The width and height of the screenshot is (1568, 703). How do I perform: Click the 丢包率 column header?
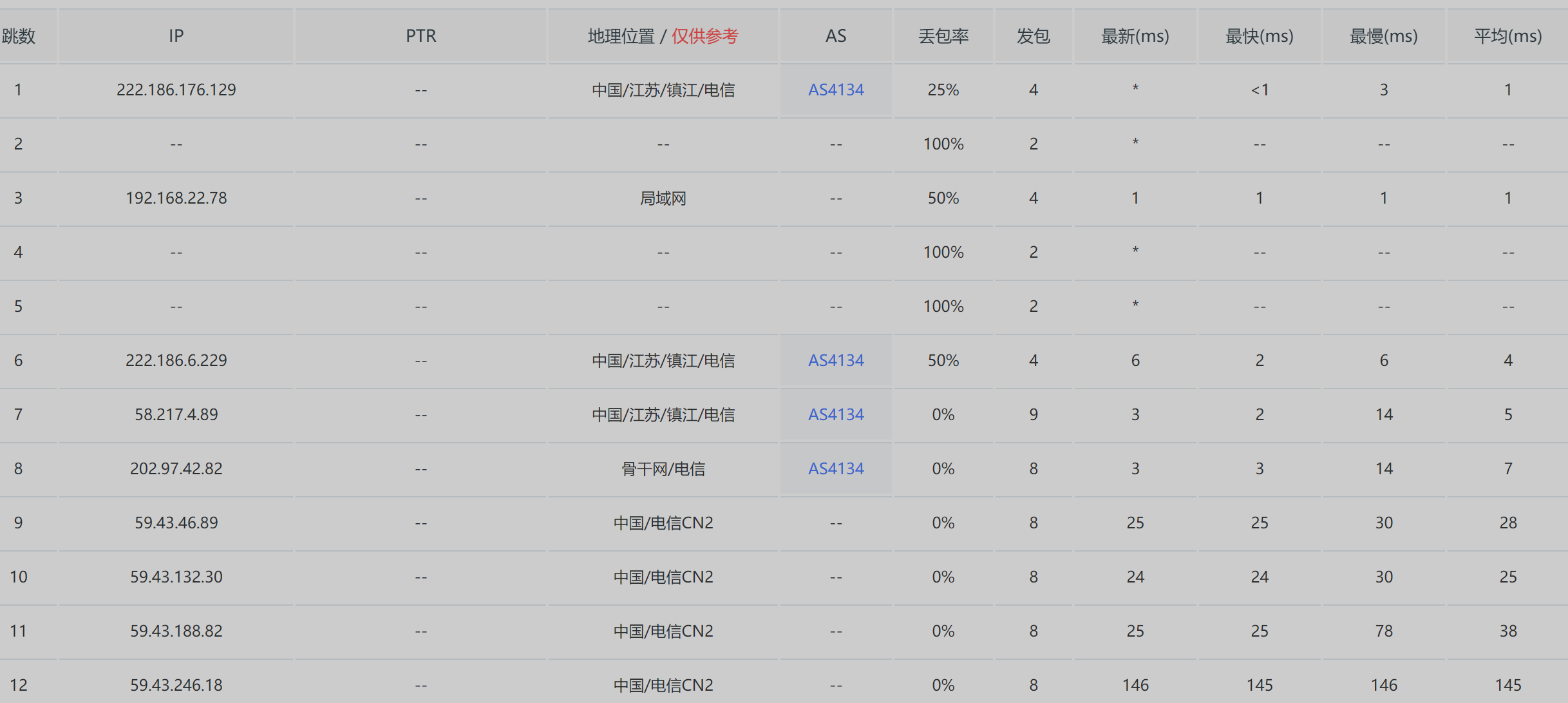coord(943,36)
